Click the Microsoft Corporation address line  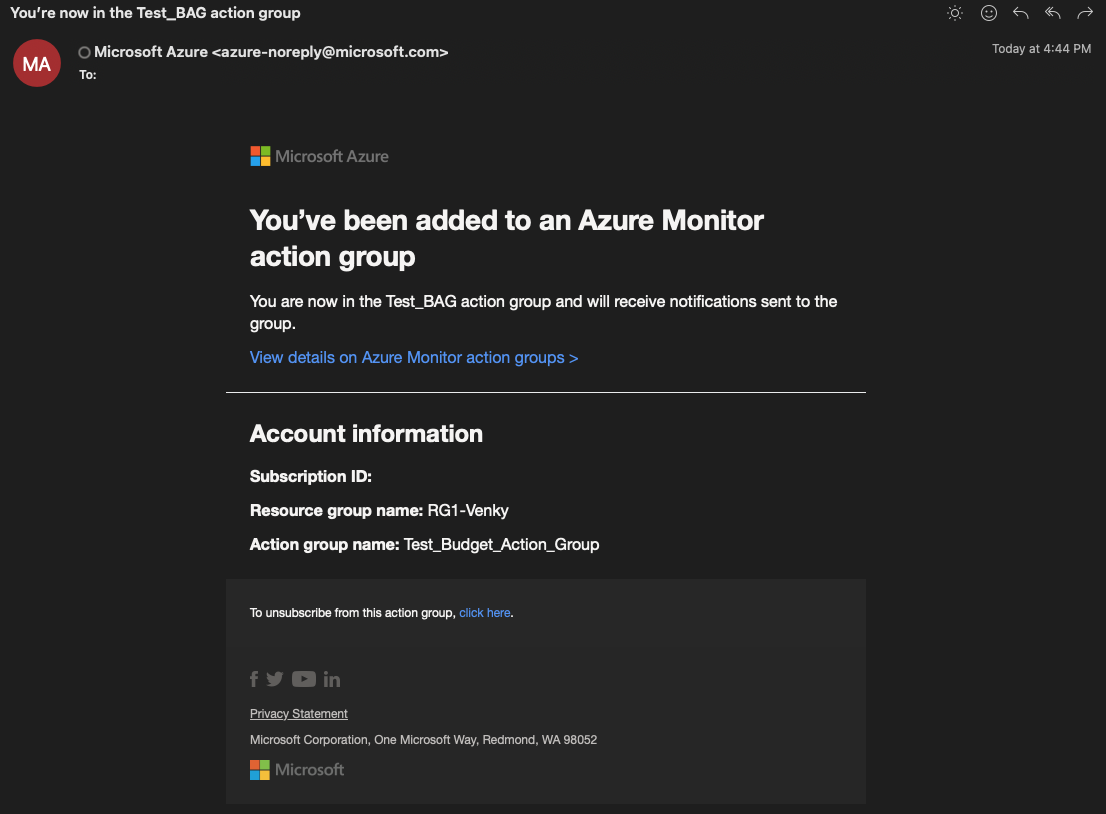pos(423,740)
